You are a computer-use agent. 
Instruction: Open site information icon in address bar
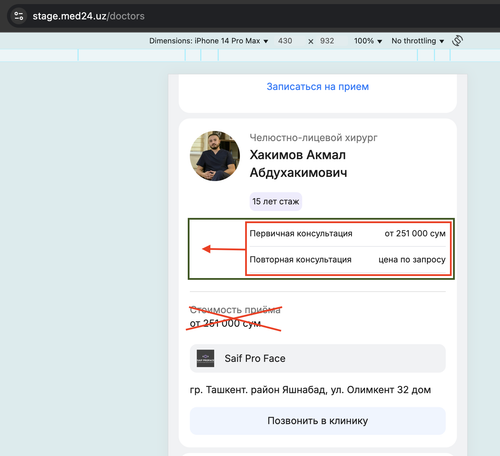[x=19, y=16]
